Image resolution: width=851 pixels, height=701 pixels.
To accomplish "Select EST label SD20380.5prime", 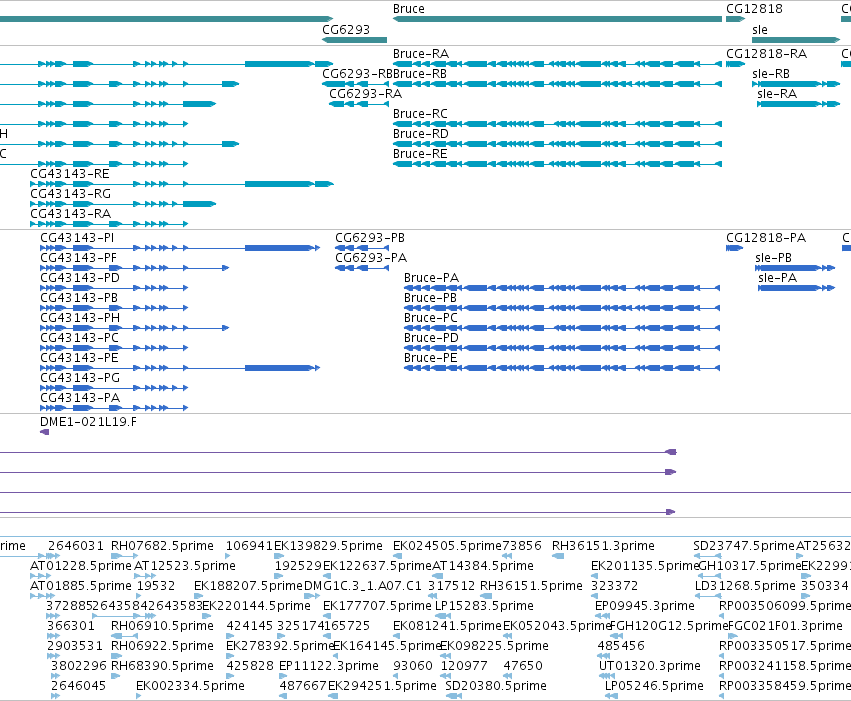I will coord(496,686).
